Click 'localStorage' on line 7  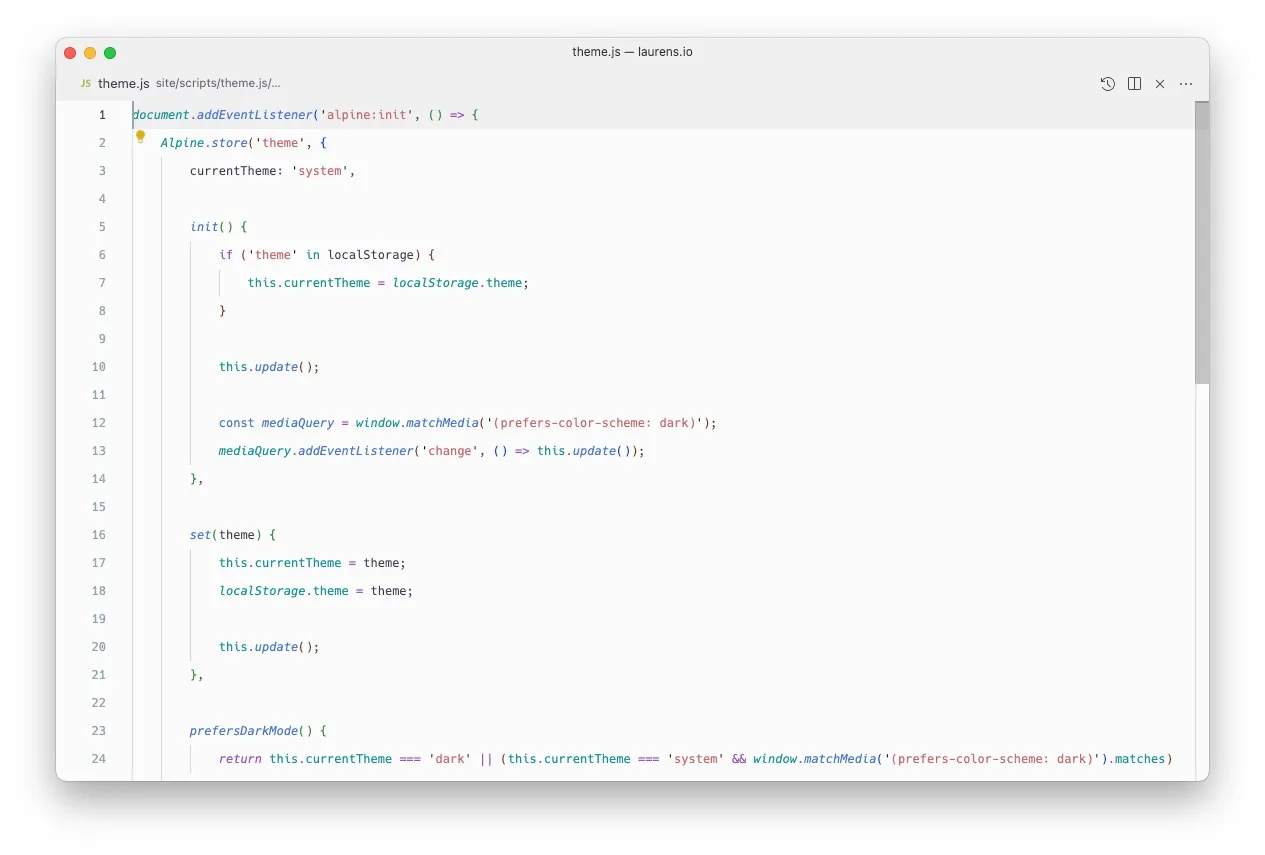click(x=436, y=283)
